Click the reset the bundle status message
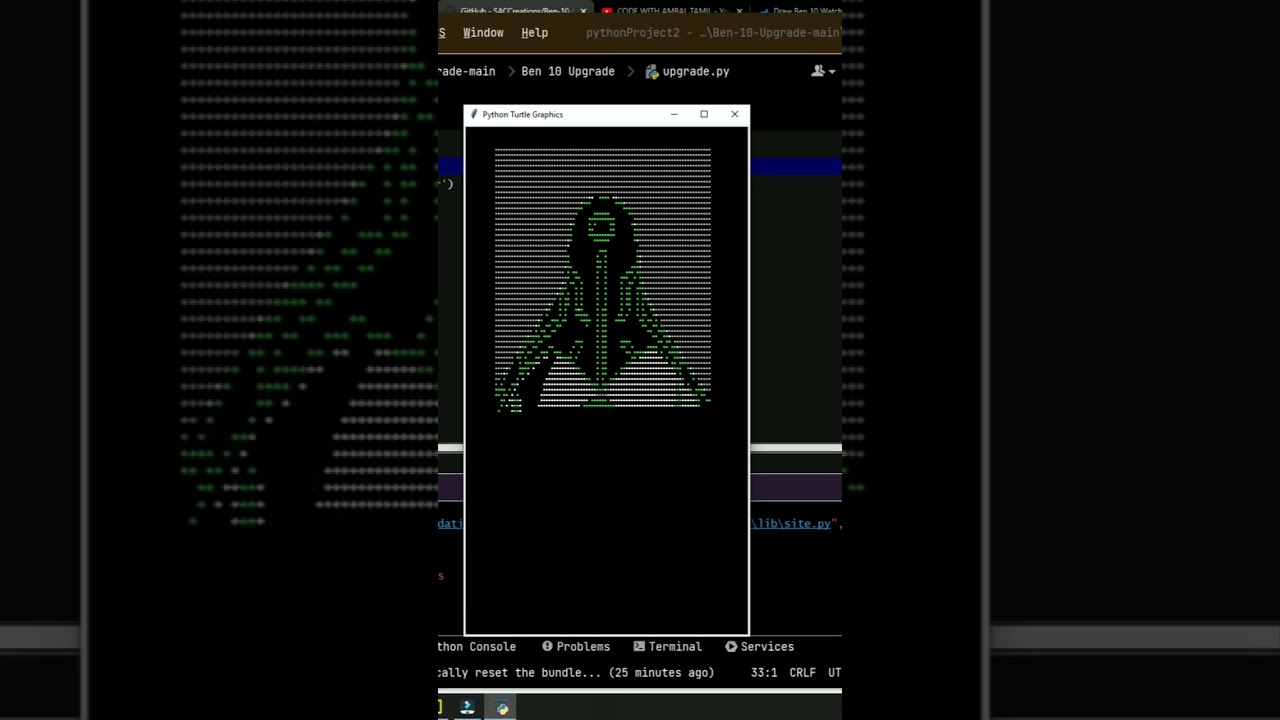 (576, 673)
